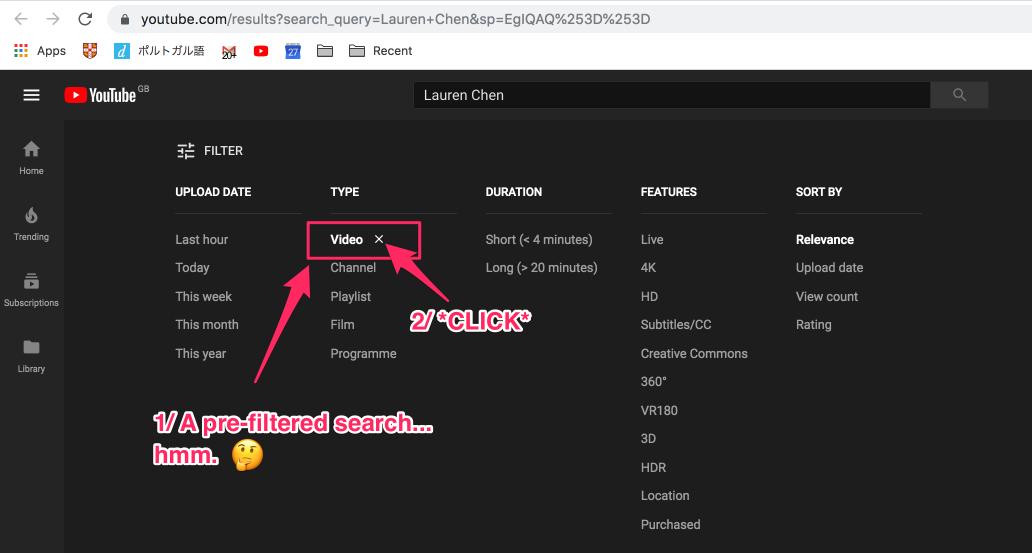Click the browser back arrow
The width and height of the screenshot is (1032, 553).
(x=21, y=19)
